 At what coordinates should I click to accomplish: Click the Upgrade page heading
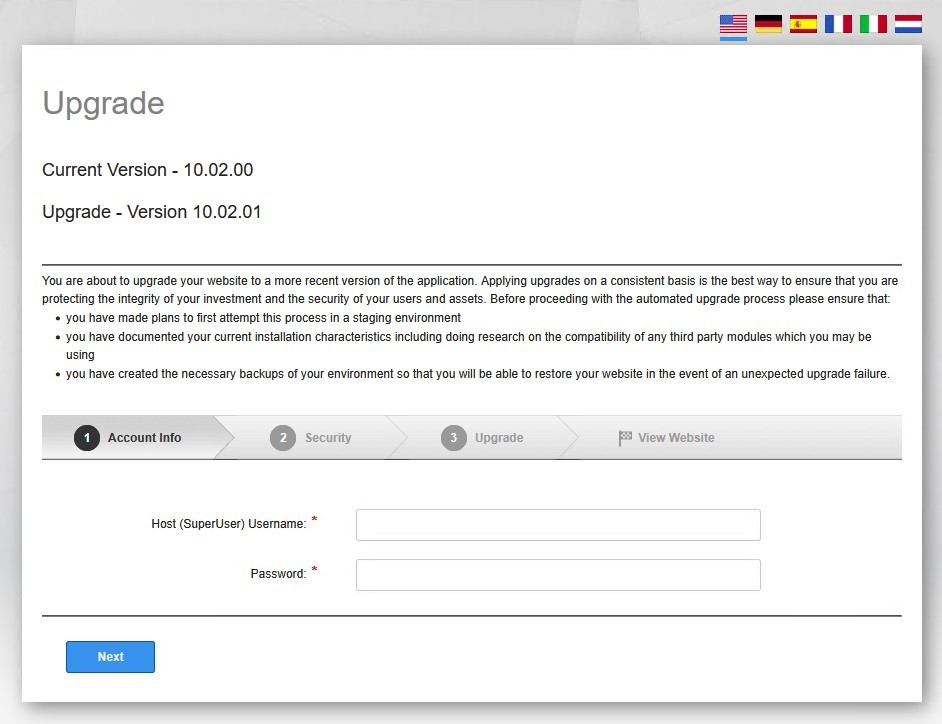(103, 103)
